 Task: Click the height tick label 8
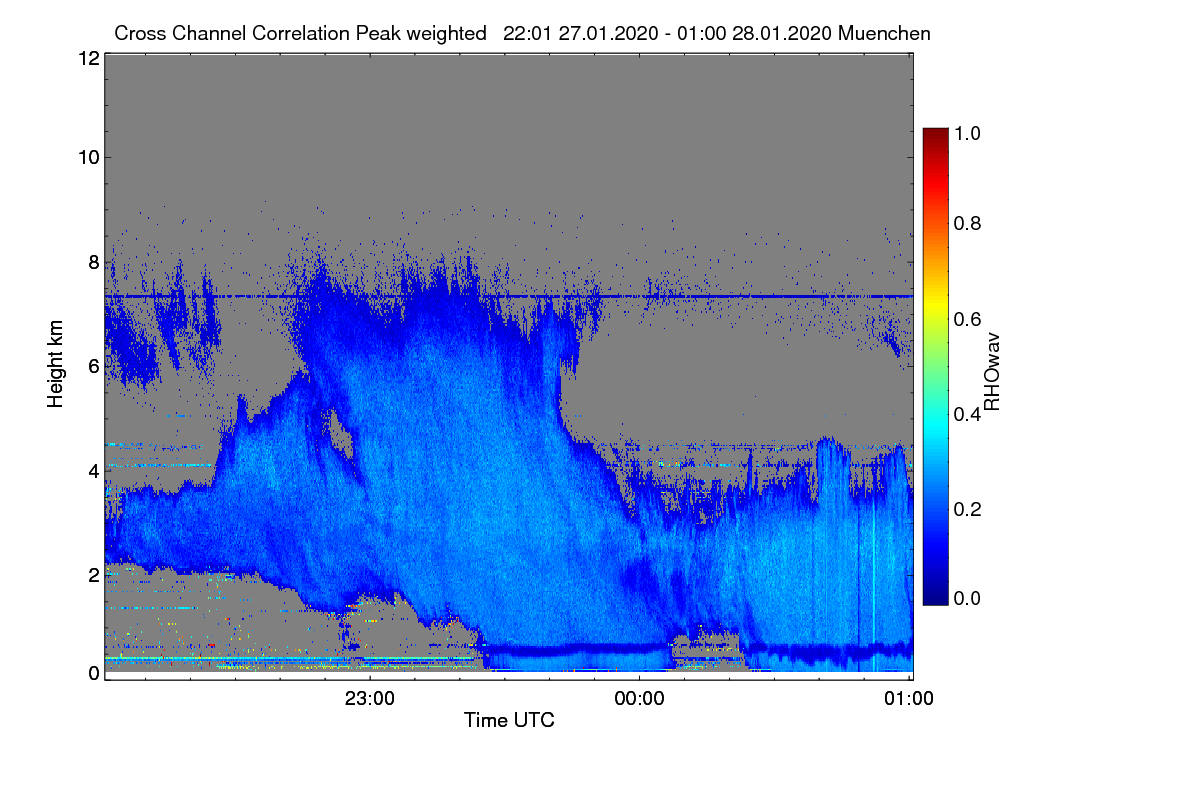tap(92, 262)
